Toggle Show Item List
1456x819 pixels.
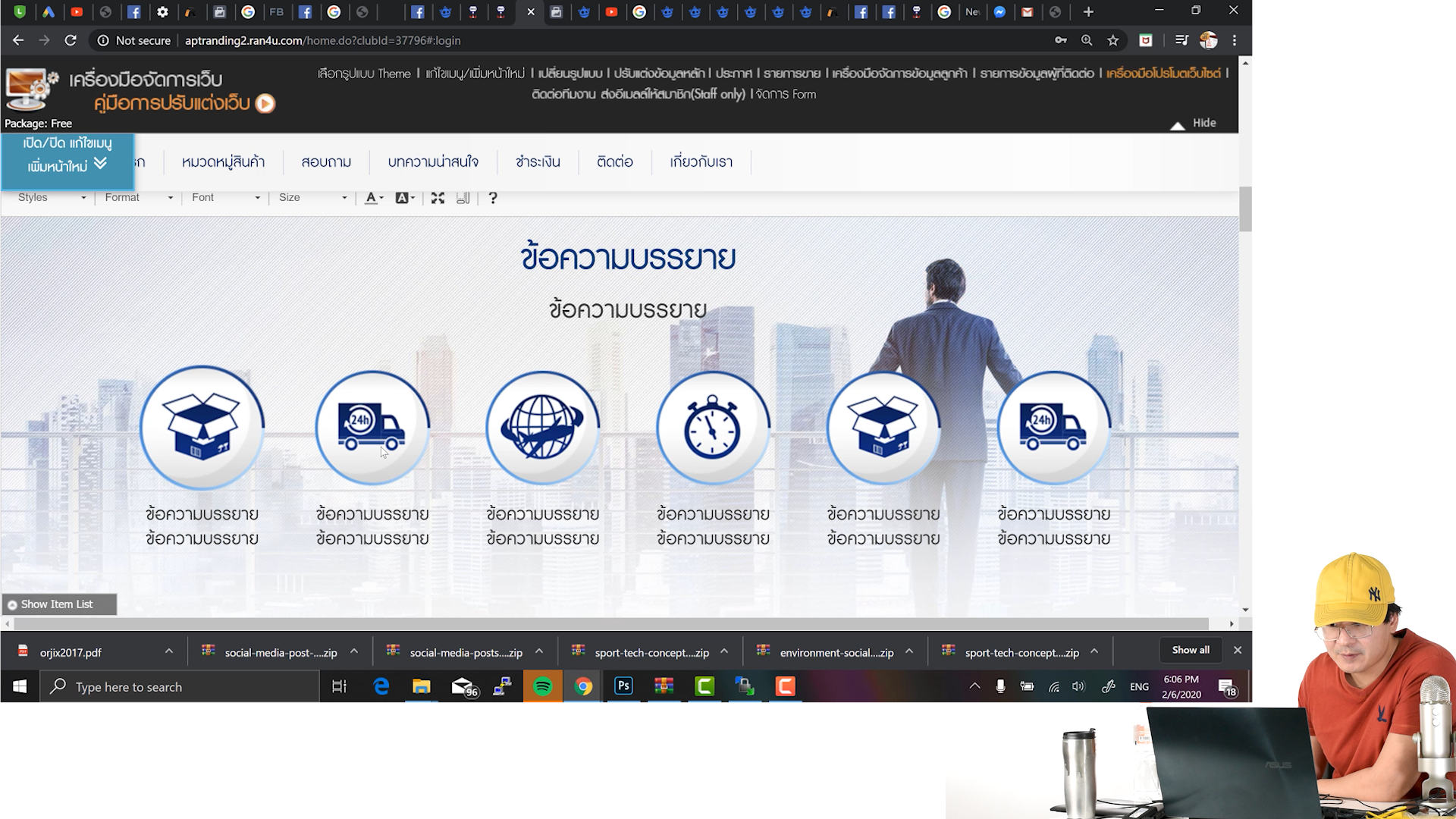(x=59, y=604)
